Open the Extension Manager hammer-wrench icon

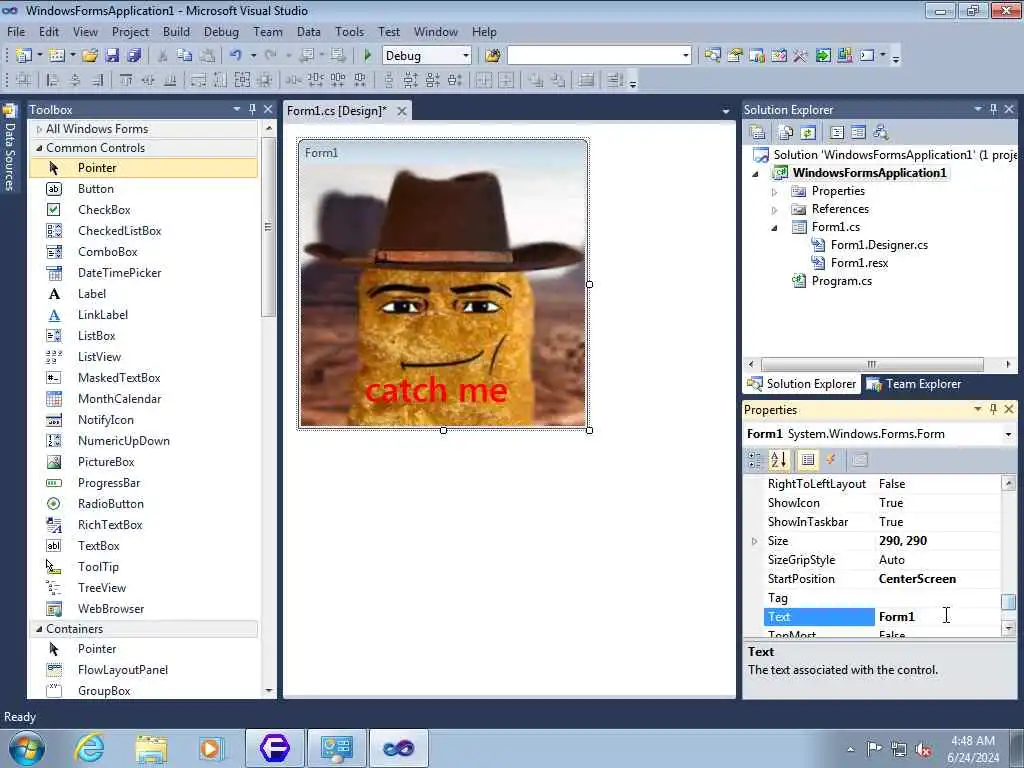[x=800, y=56]
